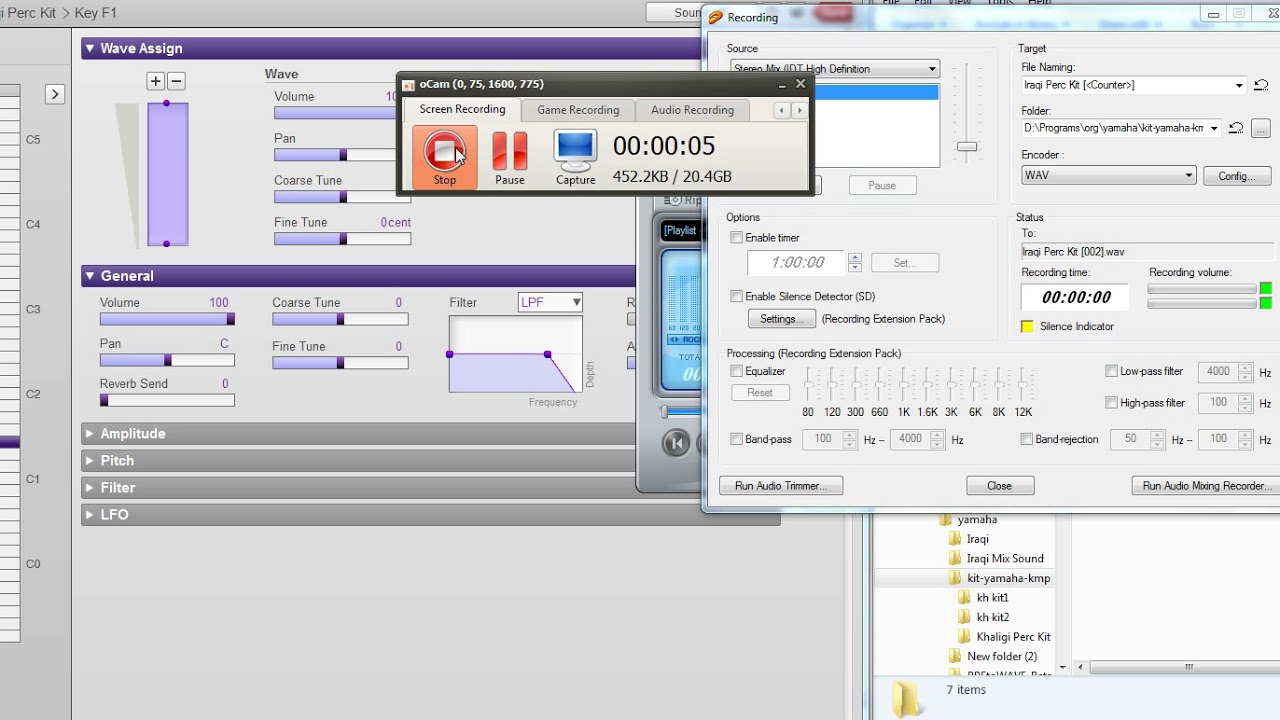Check the Band-rejection option

click(1026, 439)
